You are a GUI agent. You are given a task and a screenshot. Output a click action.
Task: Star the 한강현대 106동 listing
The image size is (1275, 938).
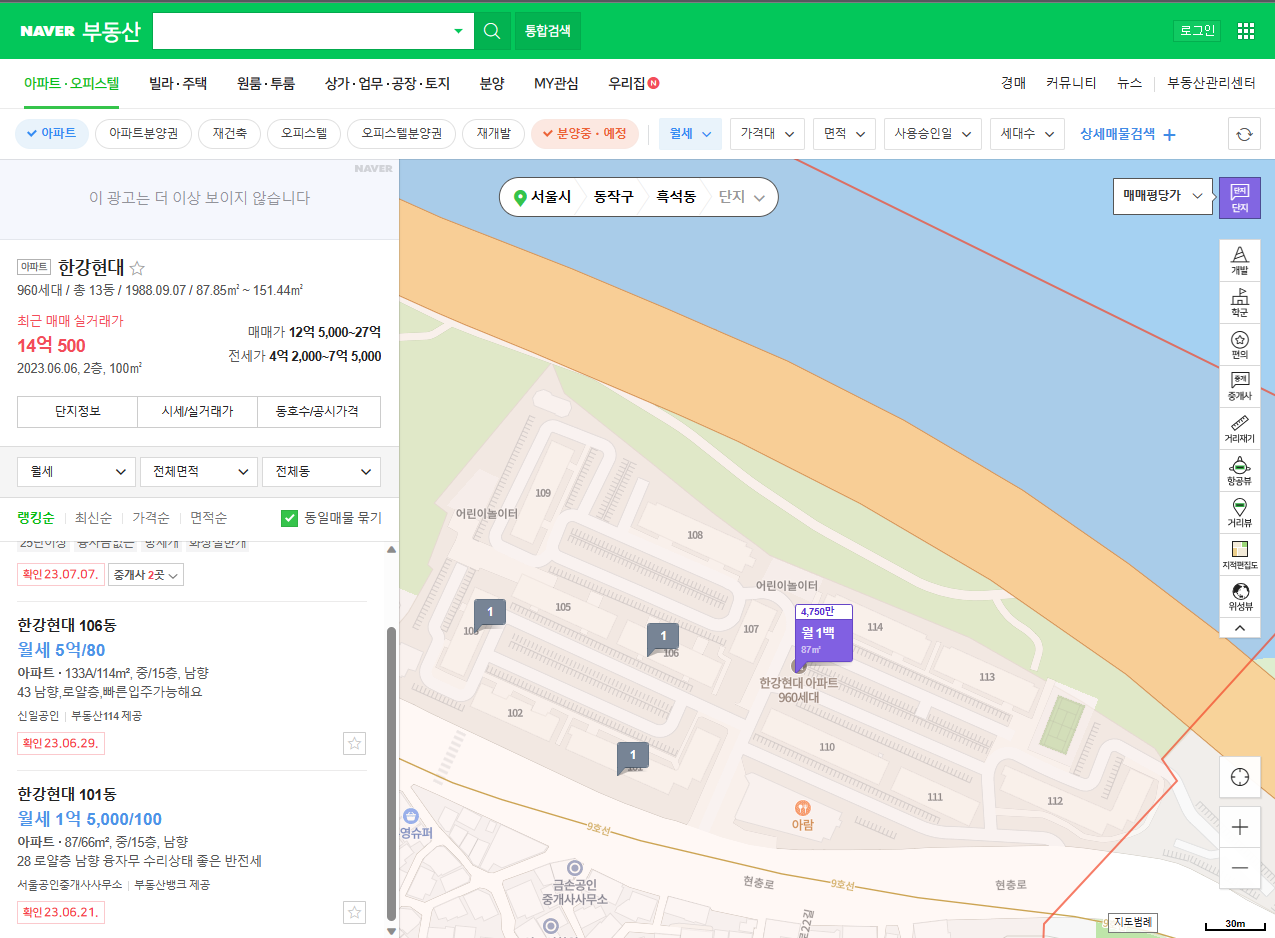point(354,743)
